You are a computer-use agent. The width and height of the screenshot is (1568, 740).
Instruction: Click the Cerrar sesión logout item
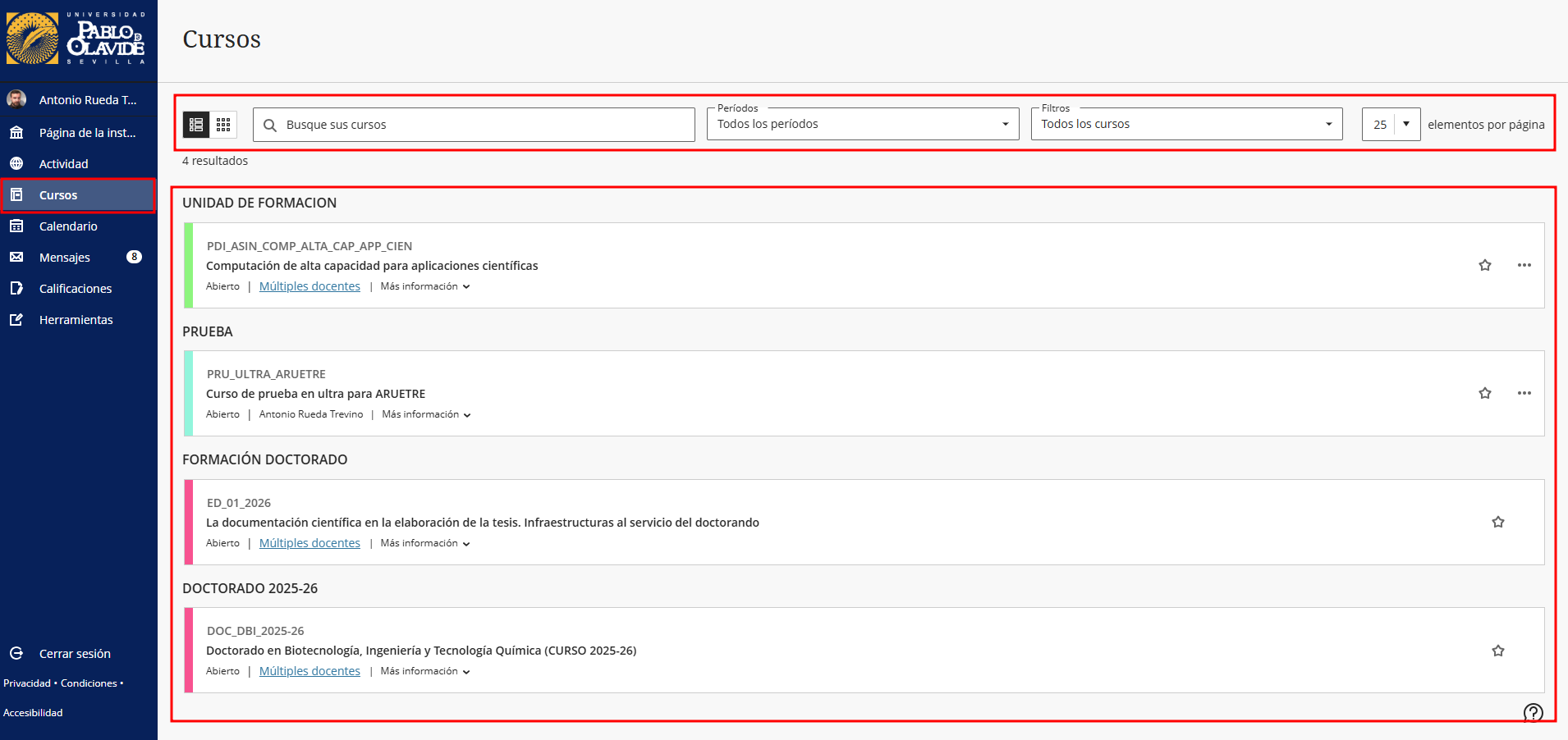pos(74,654)
